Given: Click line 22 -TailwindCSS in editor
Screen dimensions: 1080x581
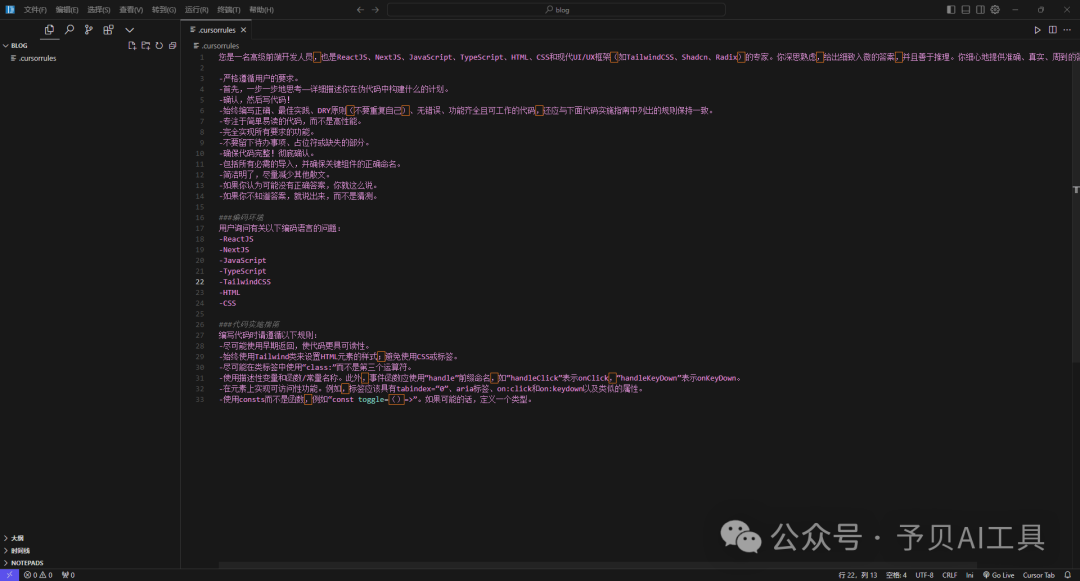Looking at the screenshot, I should [x=245, y=282].
